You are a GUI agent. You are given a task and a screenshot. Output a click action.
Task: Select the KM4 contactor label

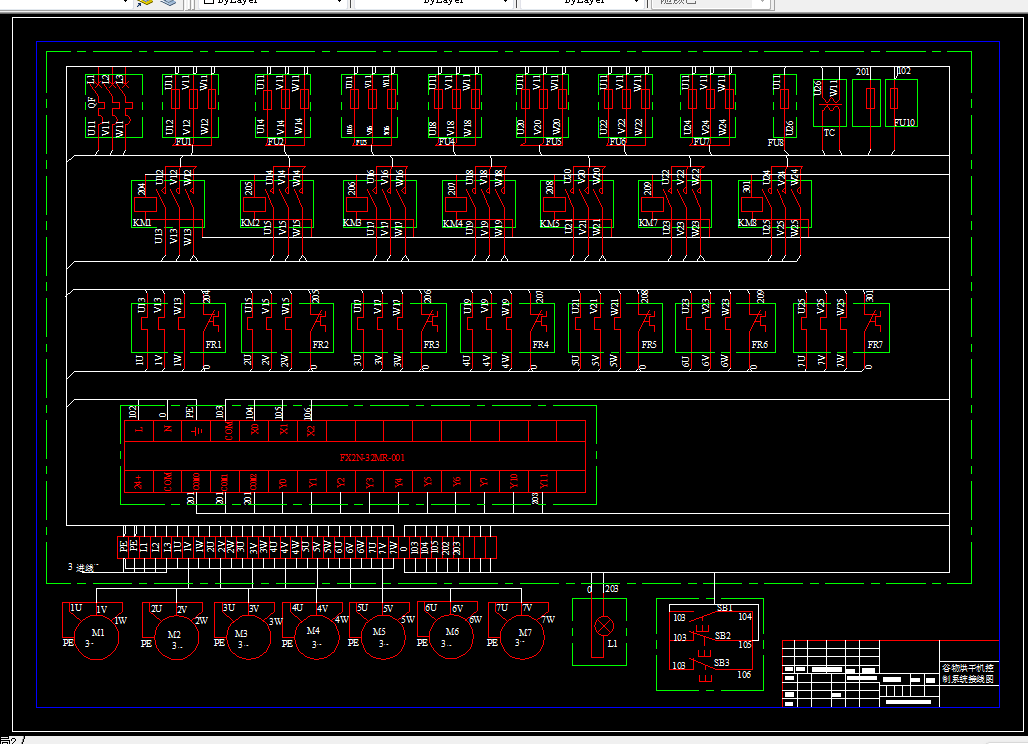pyautogui.click(x=452, y=224)
